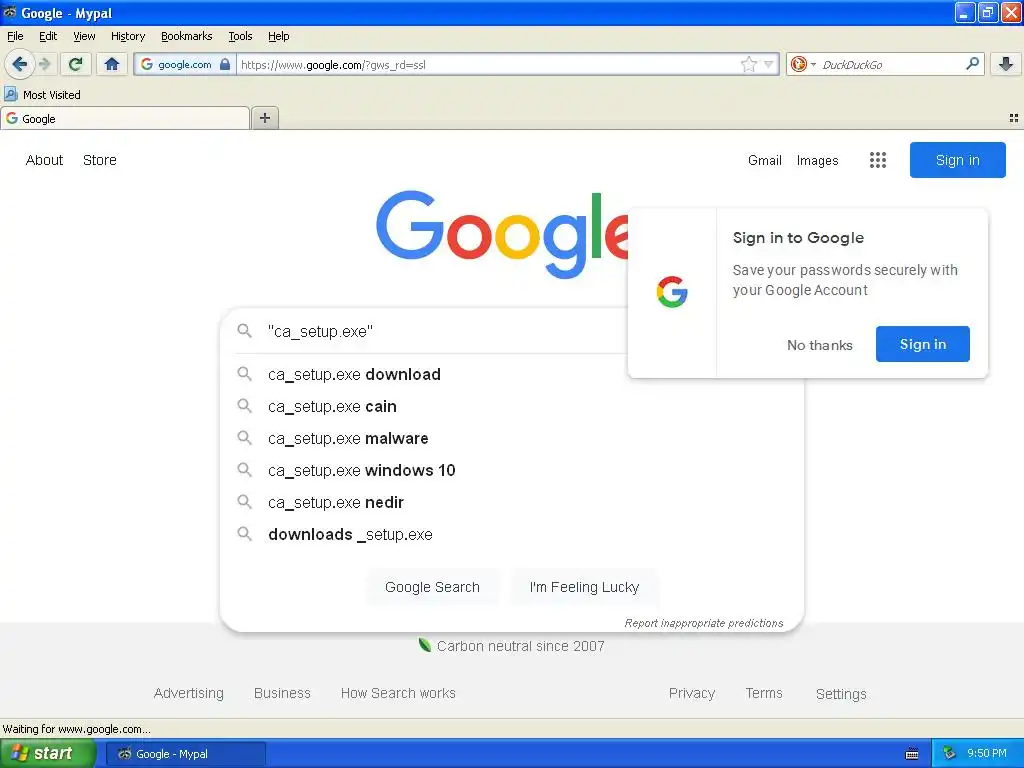Open the Settings footer link
Viewport: 1024px width, 768px height.
[x=841, y=694]
